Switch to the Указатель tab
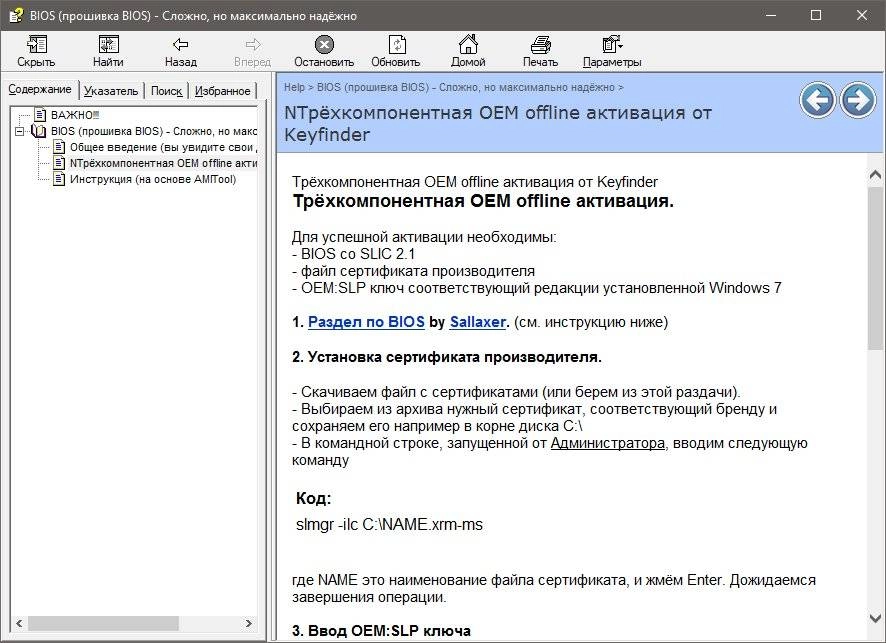Viewport: 886px width, 643px height. click(x=111, y=91)
